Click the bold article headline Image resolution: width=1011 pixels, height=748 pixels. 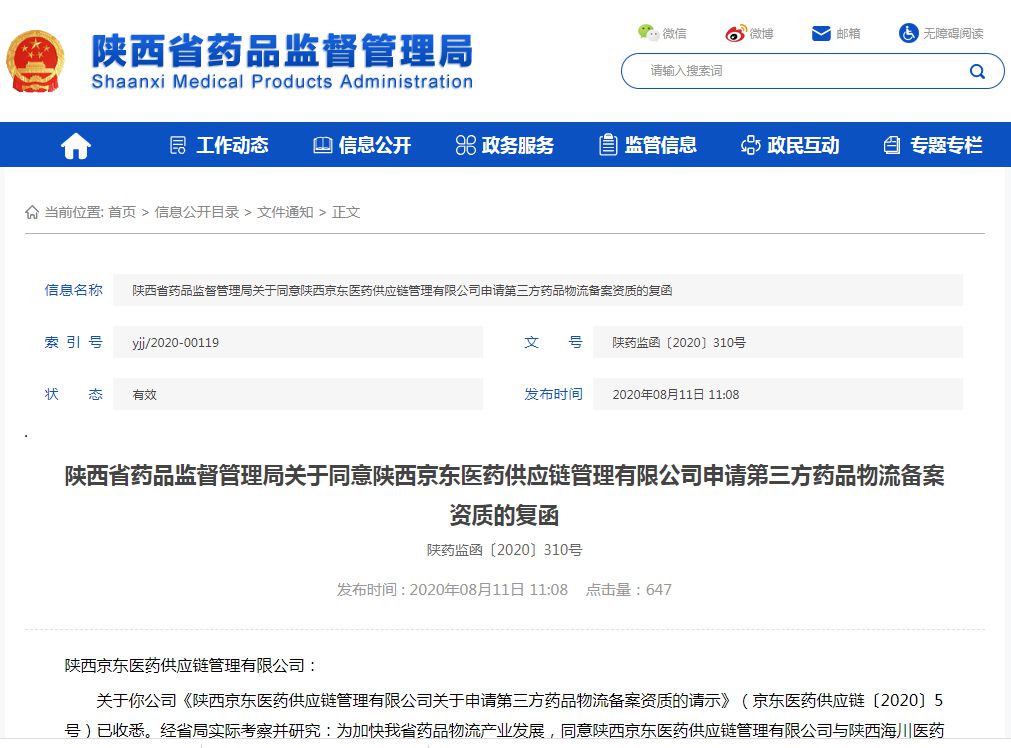pyautogui.click(x=504, y=495)
